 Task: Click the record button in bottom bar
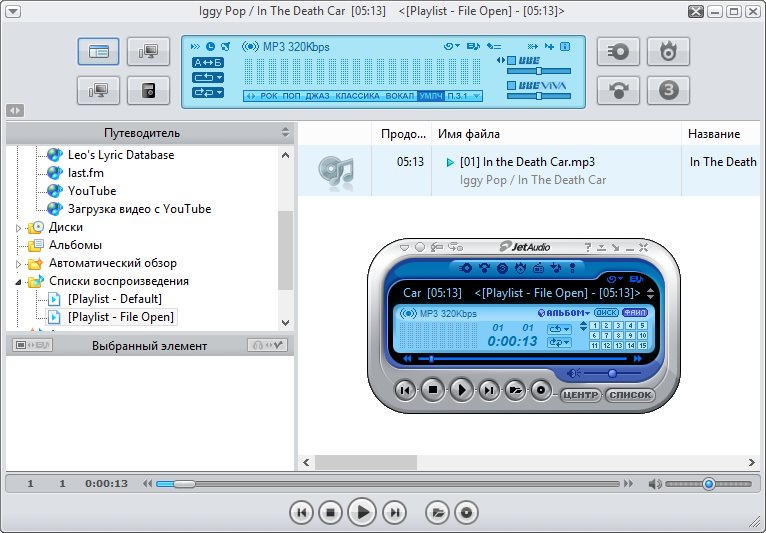coord(466,512)
